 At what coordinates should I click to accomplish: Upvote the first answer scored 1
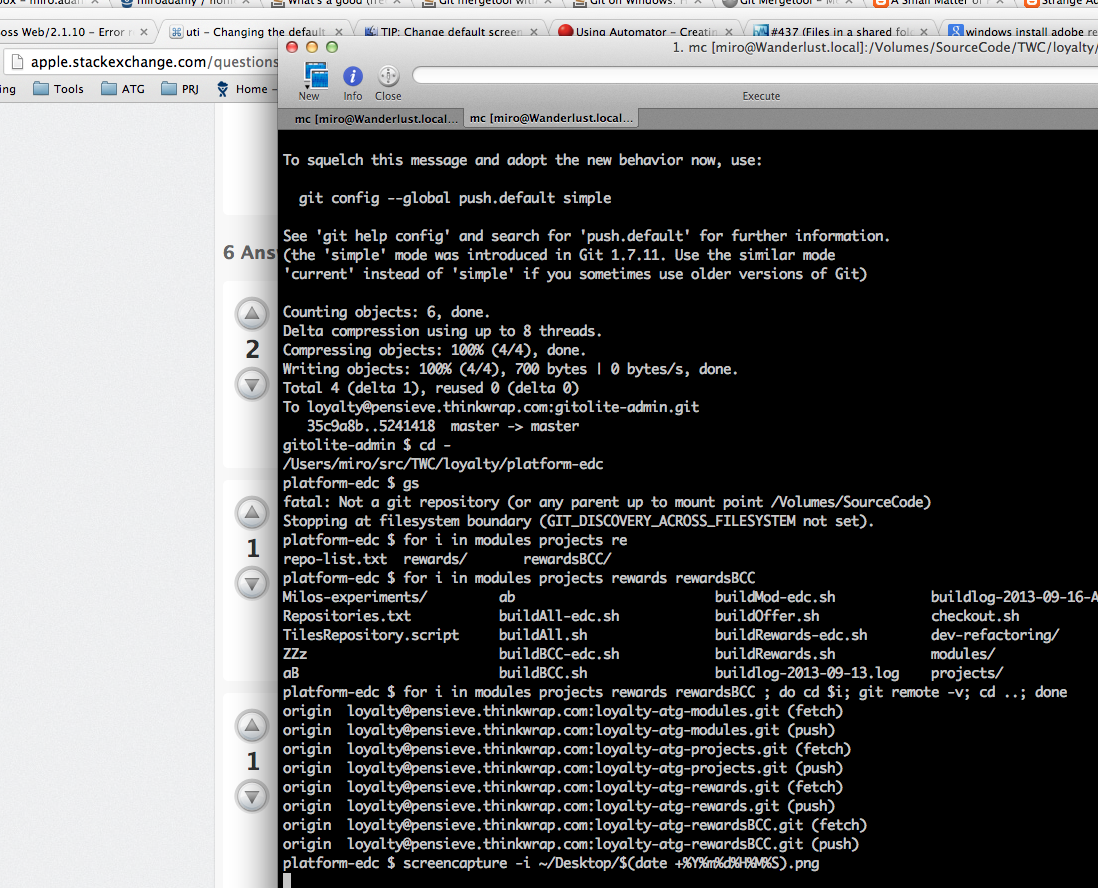click(x=252, y=513)
